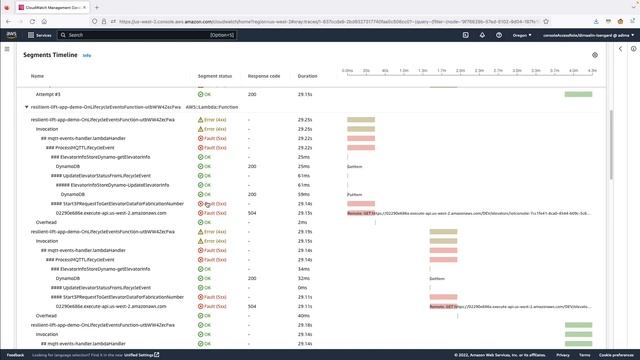Click the Feedback button in footer
640x360 pixels.
(16, 355)
